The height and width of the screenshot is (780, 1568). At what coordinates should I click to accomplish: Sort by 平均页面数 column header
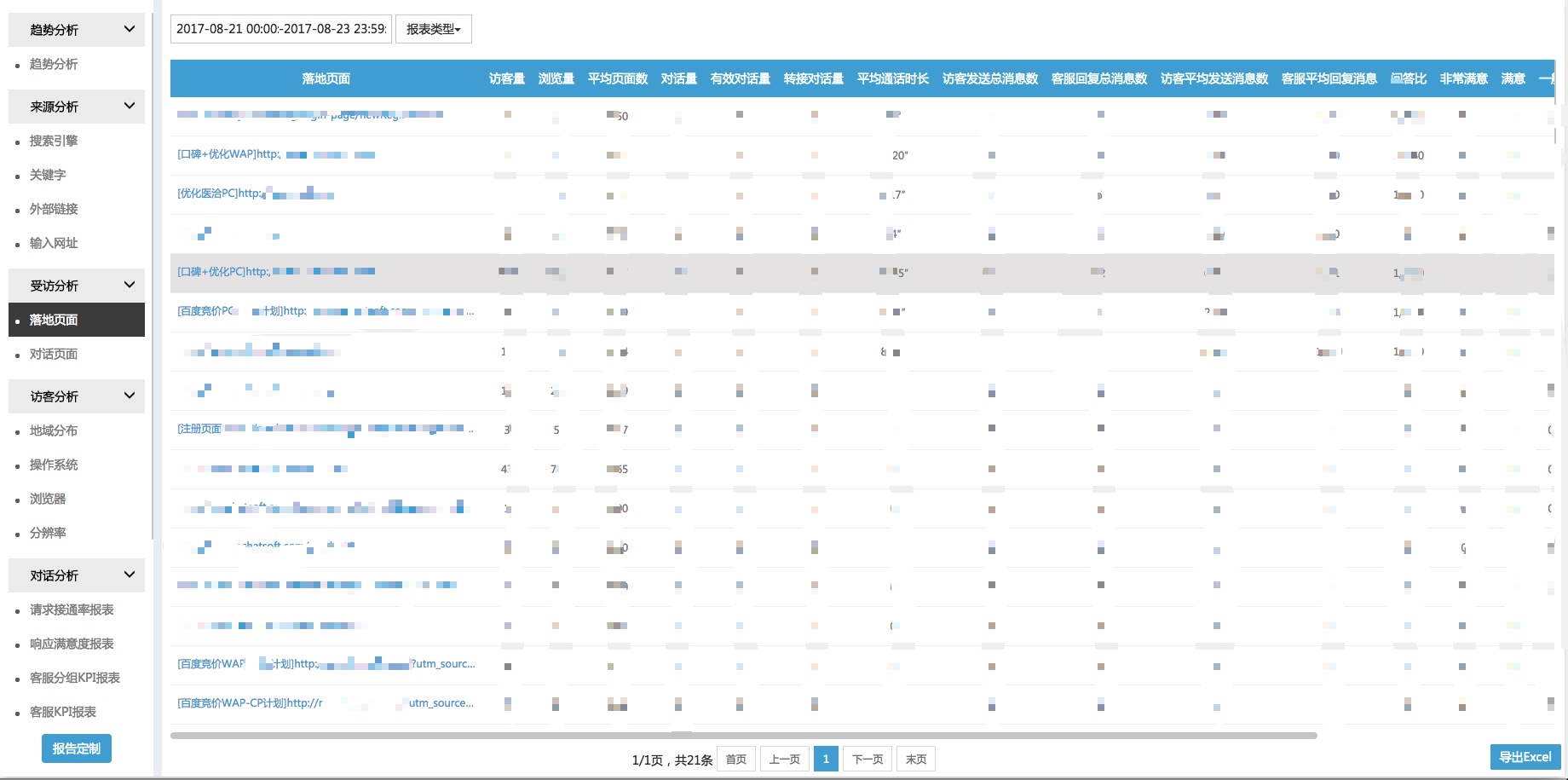(x=618, y=78)
